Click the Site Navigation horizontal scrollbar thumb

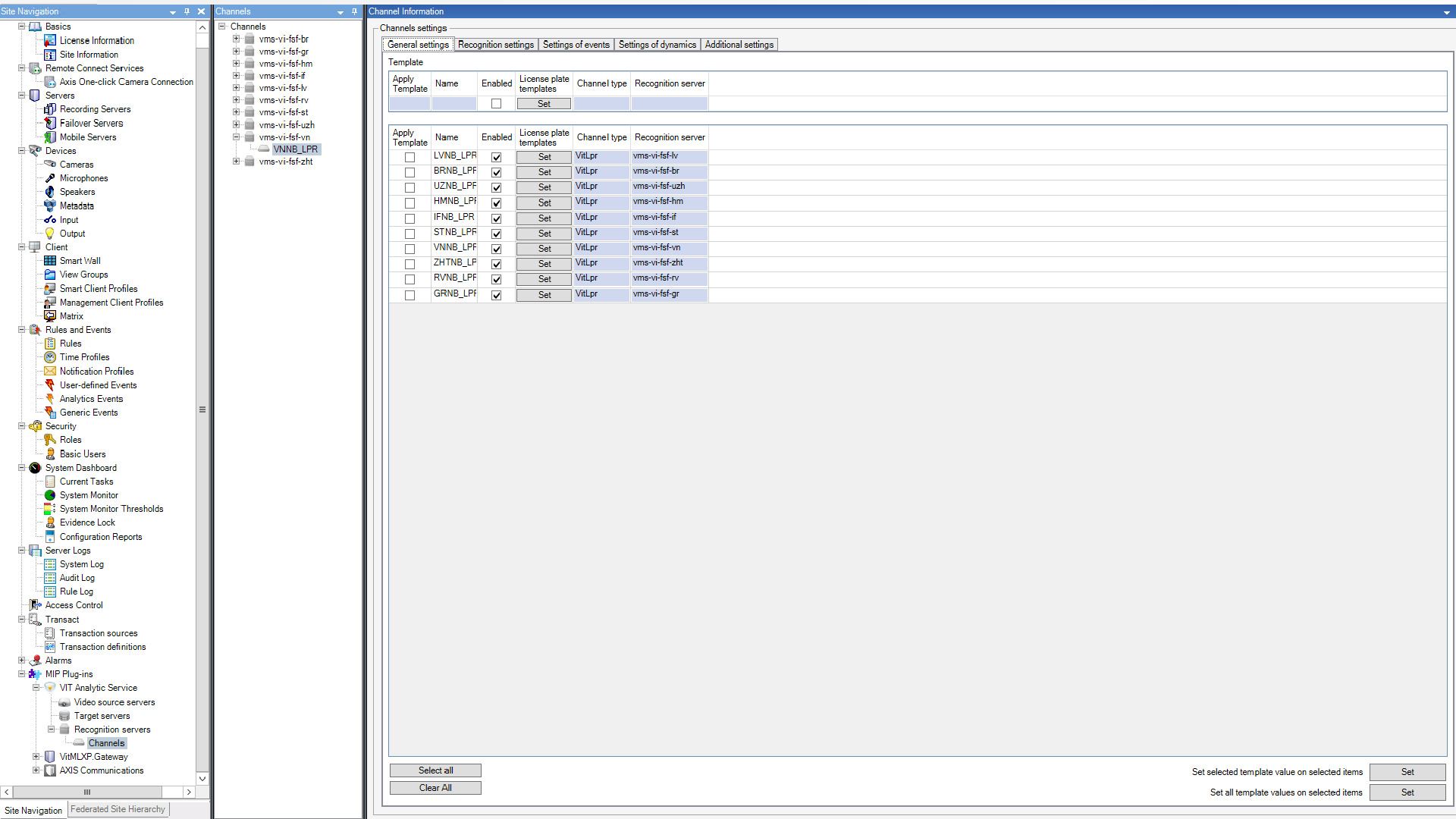[86, 792]
